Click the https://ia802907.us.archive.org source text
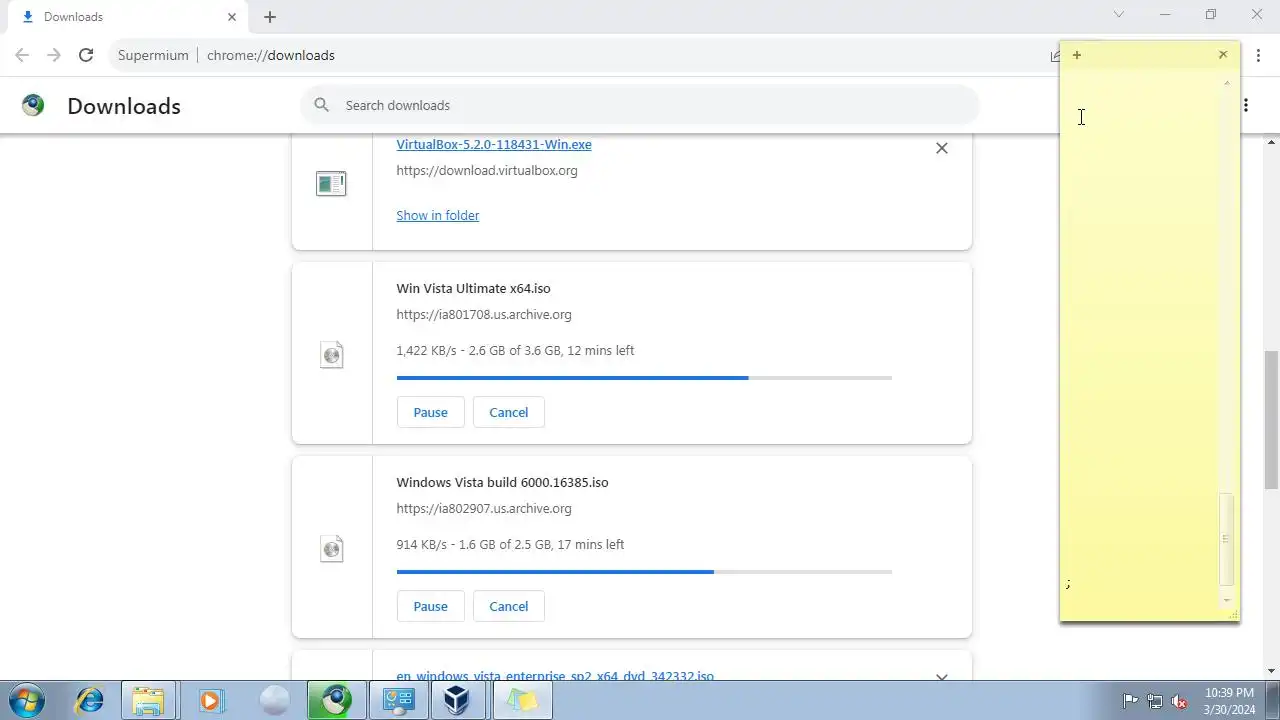This screenshot has height=720, width=1280. (484, 508)
